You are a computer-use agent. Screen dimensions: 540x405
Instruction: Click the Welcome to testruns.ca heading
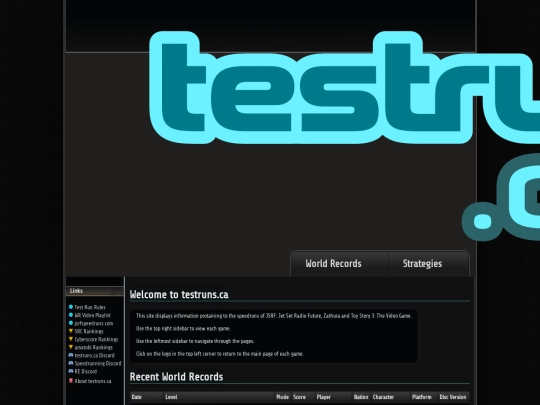[179, 295]
